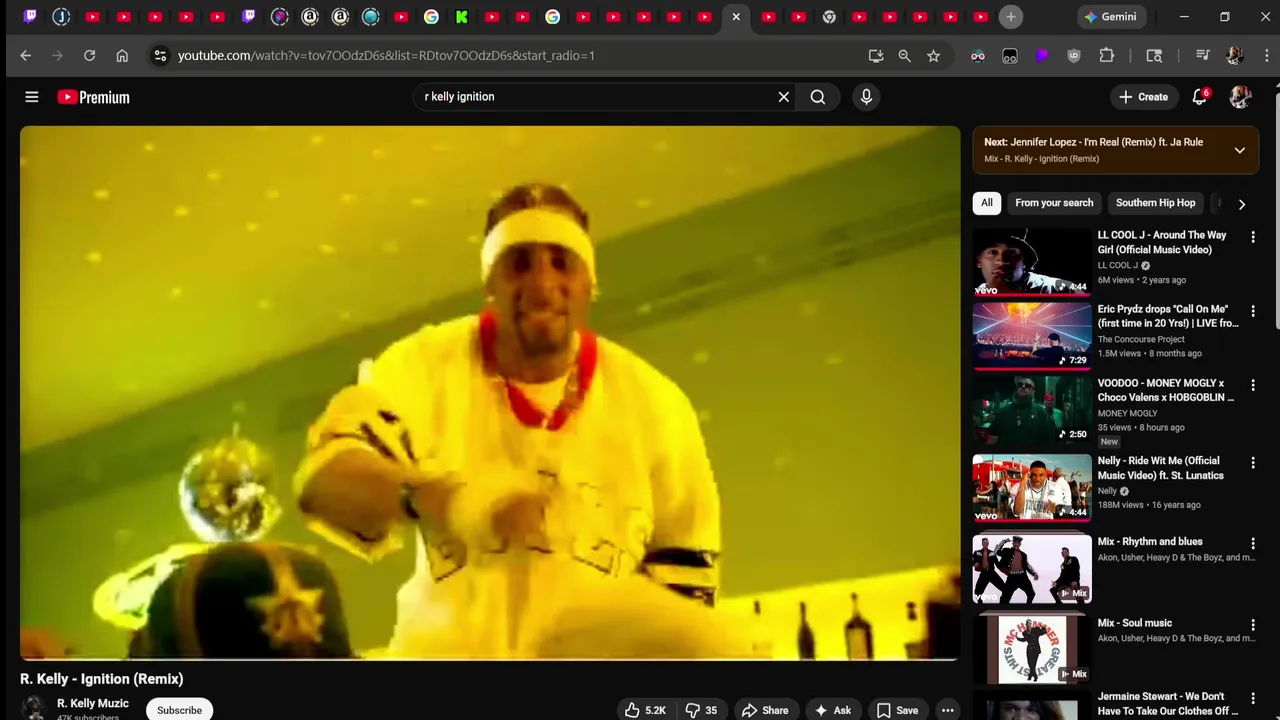The height and width of the screenshot is (720, 1280).
Task: Open the Extensions puzzle menu
Action: point(1107,56)
